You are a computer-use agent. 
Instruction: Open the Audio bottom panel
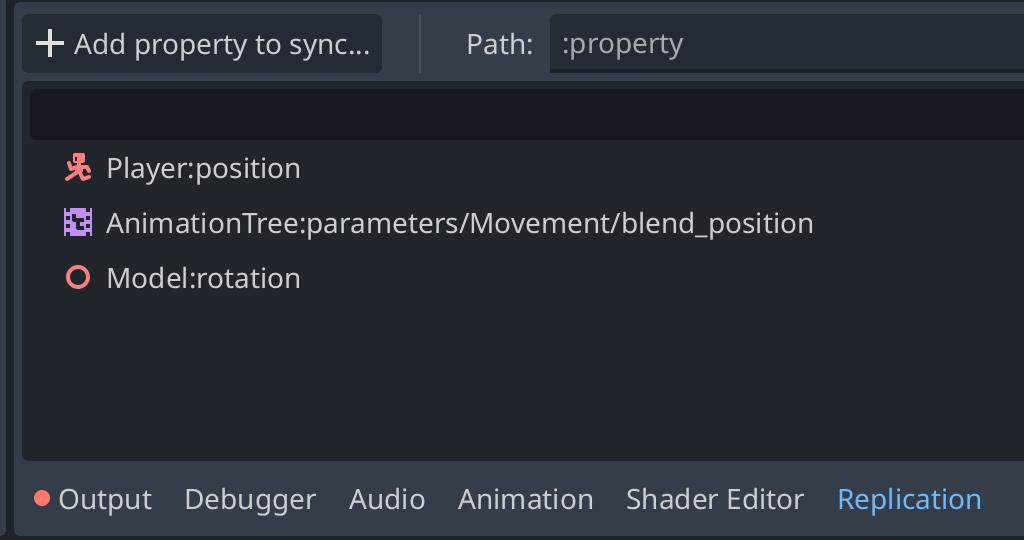pyautogui.click(x=387, y=499)
